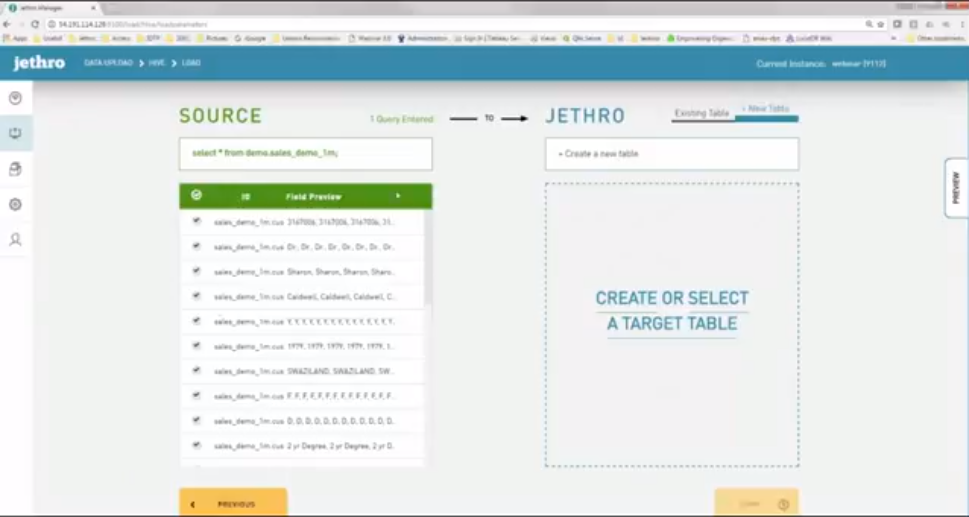Image resolution: width=969 pixels, height=517 pixels.
Task: Click the 2 yr Degree preview text
Action: pos(341,445)
